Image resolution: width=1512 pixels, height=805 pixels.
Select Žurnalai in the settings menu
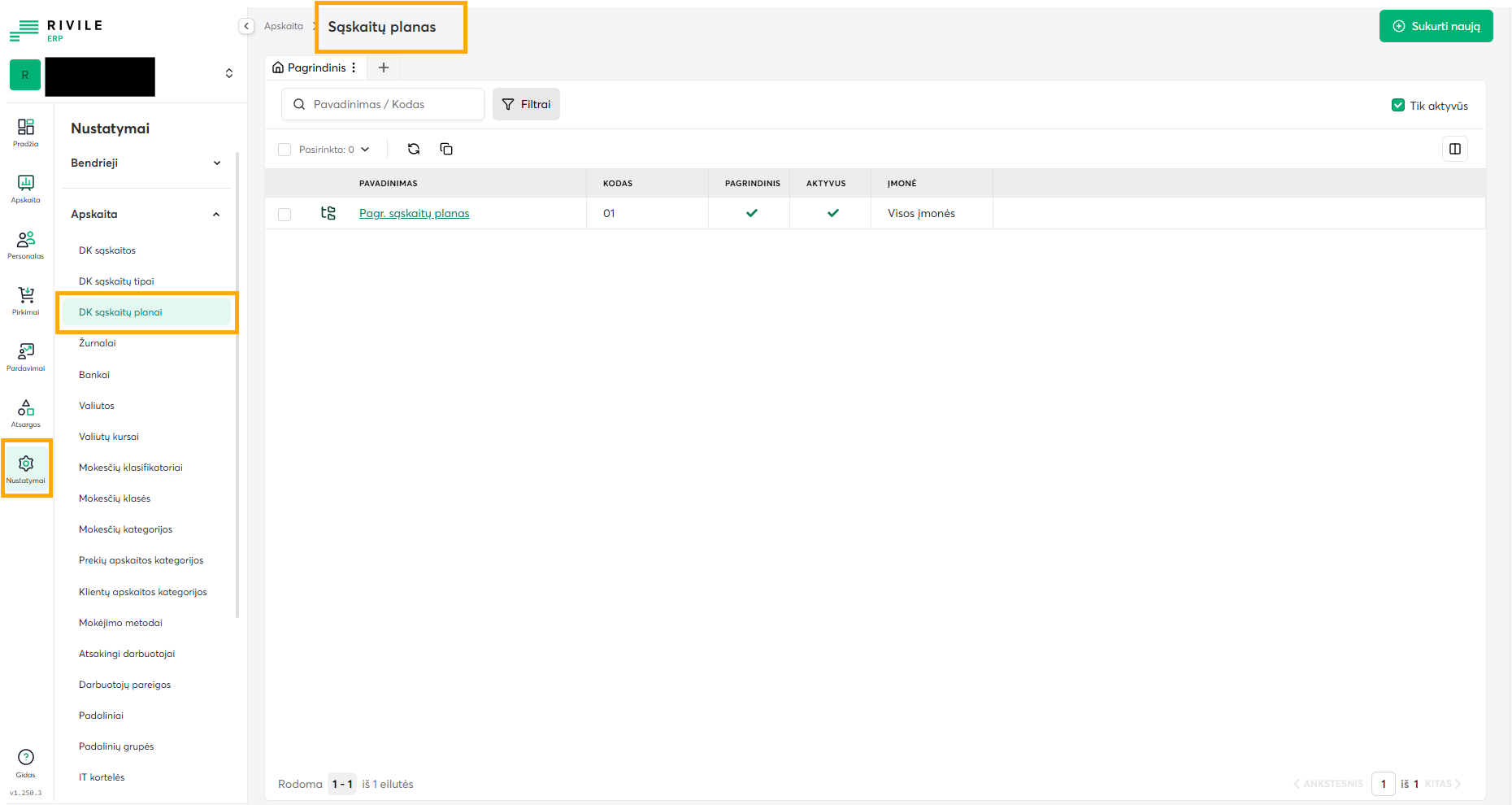click(x=98, y=343)
